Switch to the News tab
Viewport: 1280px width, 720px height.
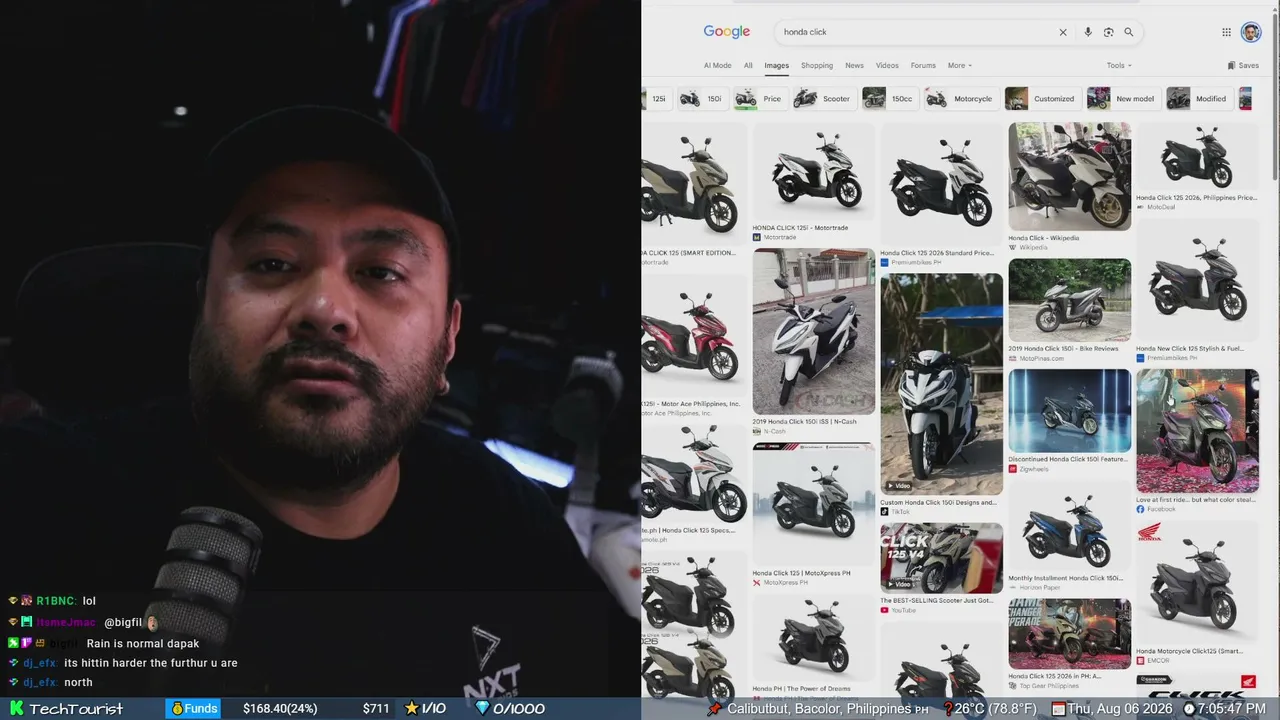click(854, 66)
